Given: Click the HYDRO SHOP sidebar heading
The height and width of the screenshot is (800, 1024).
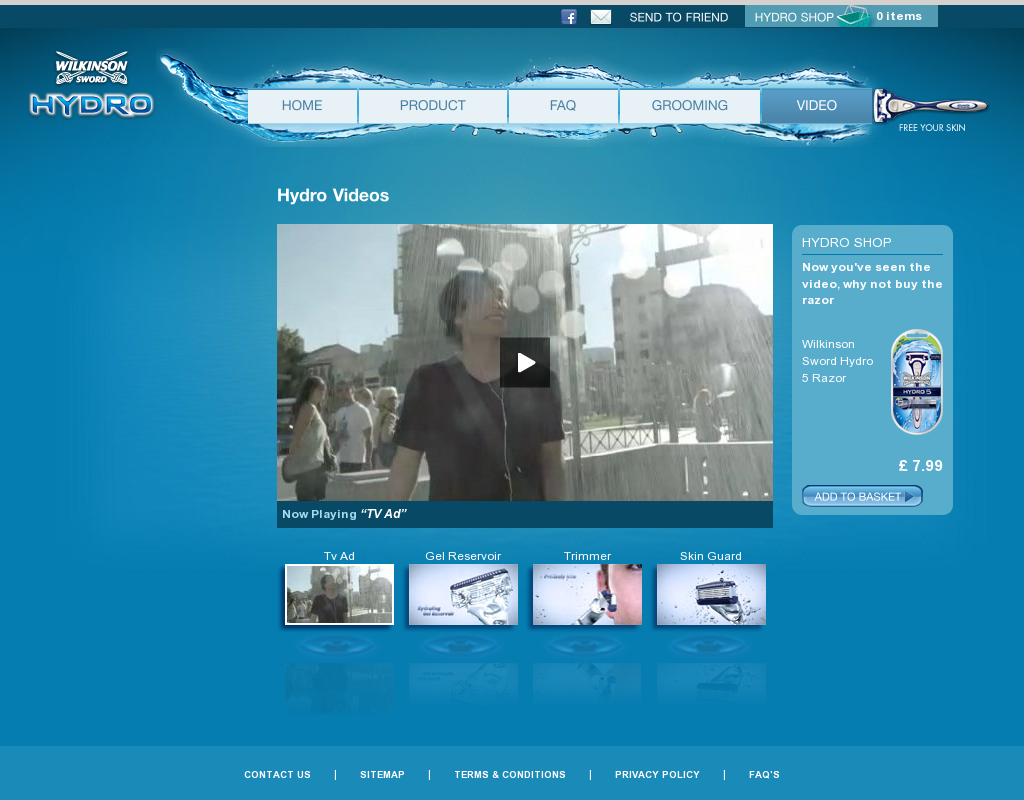Looking at the screenshot, I should [846, 242].
